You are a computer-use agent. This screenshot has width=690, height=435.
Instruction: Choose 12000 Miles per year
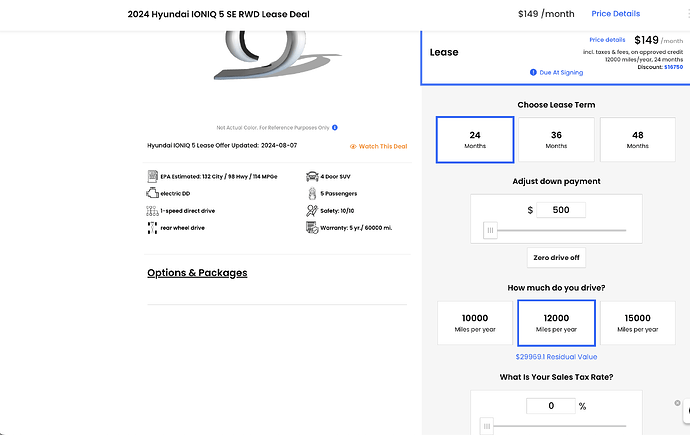556,323
